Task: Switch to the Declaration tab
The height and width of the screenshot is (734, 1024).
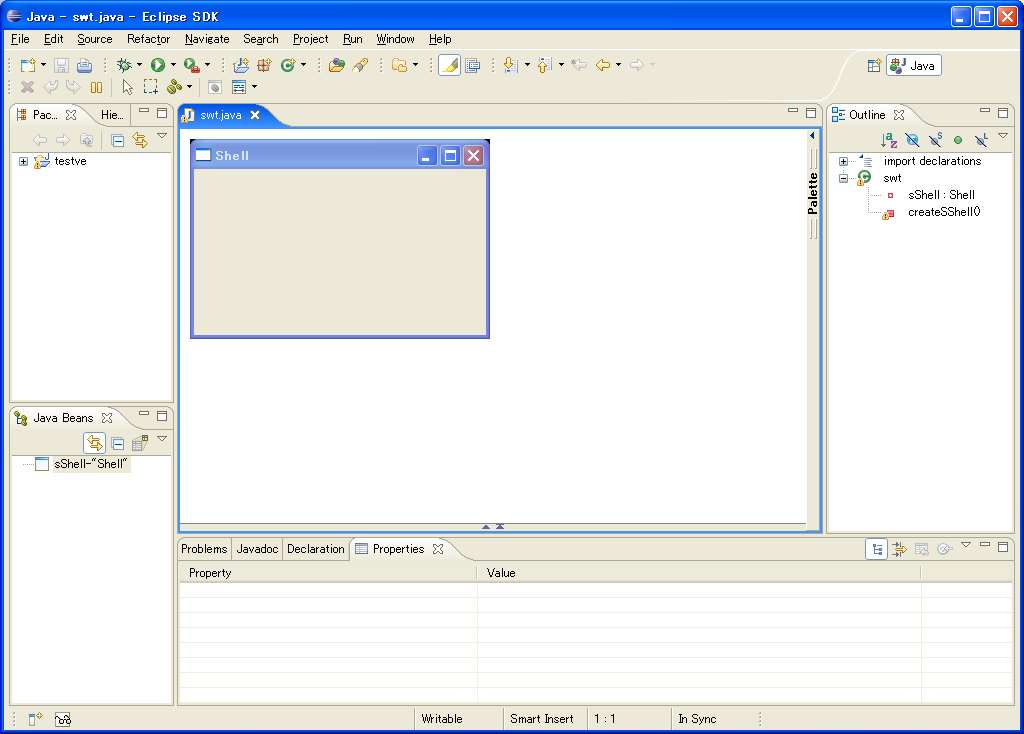Action: point(315,549)
